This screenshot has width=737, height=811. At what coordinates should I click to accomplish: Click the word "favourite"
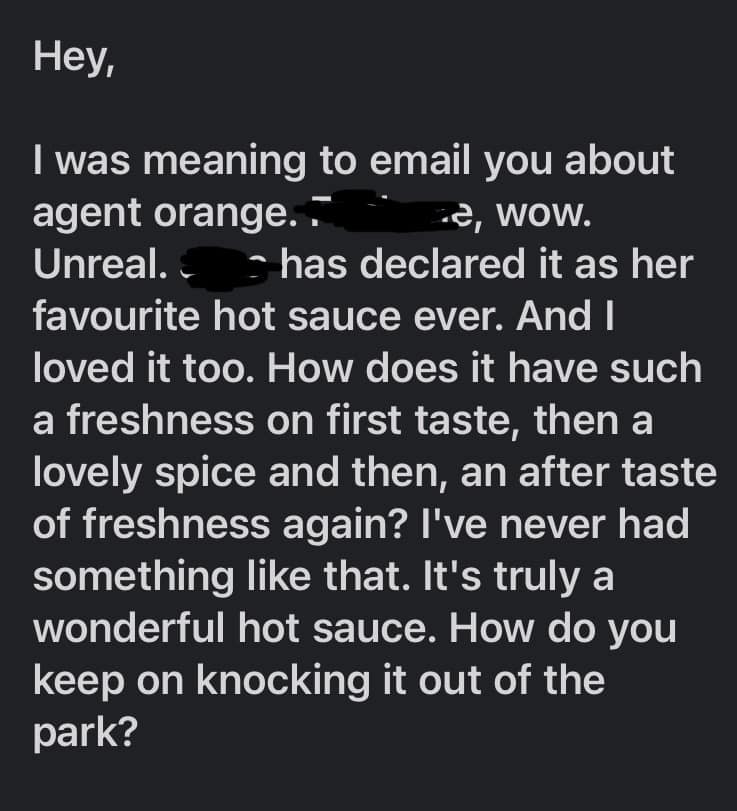tap(117, 316)
